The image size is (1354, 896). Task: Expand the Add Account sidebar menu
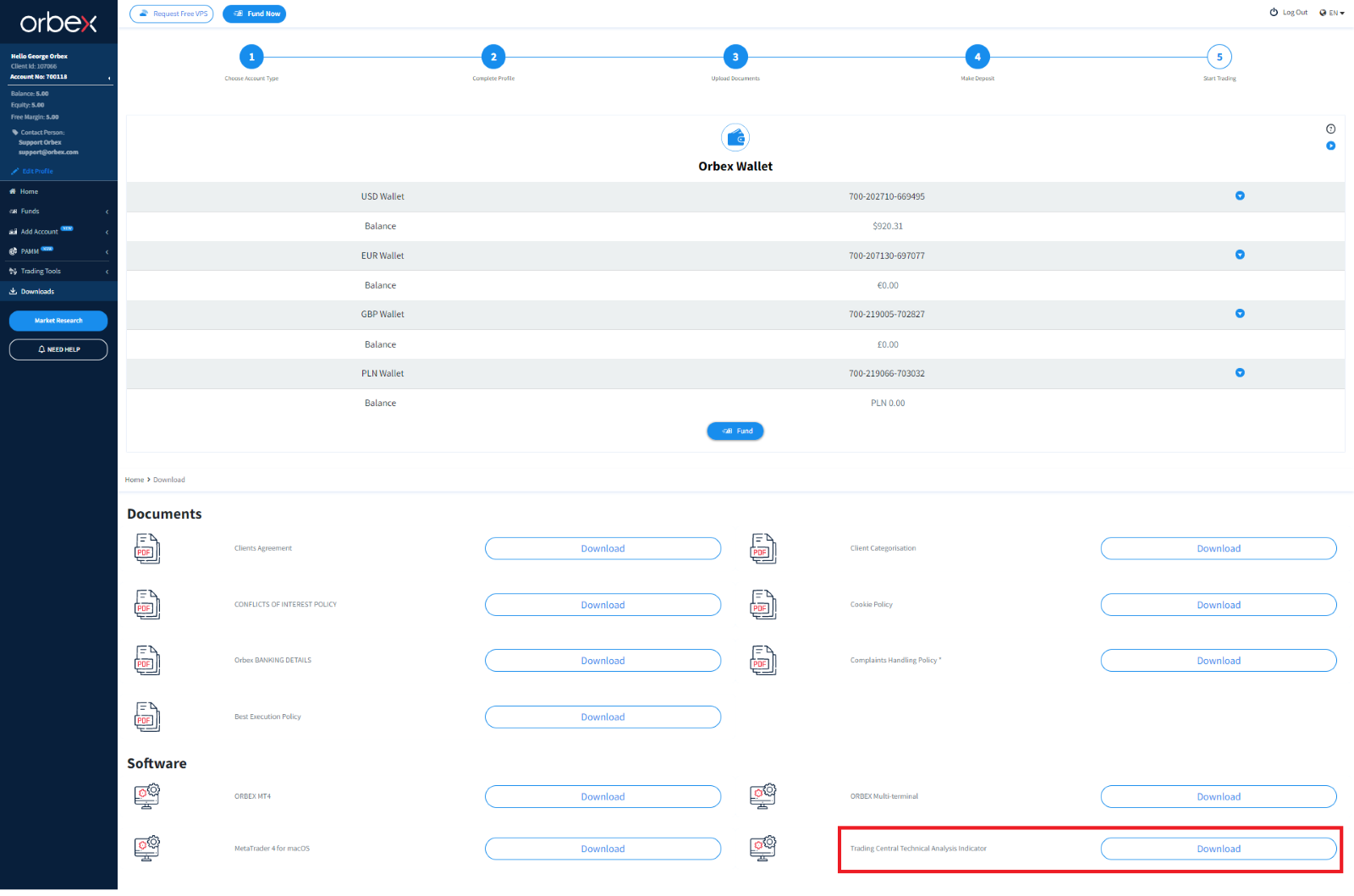(x=58, y=231)
